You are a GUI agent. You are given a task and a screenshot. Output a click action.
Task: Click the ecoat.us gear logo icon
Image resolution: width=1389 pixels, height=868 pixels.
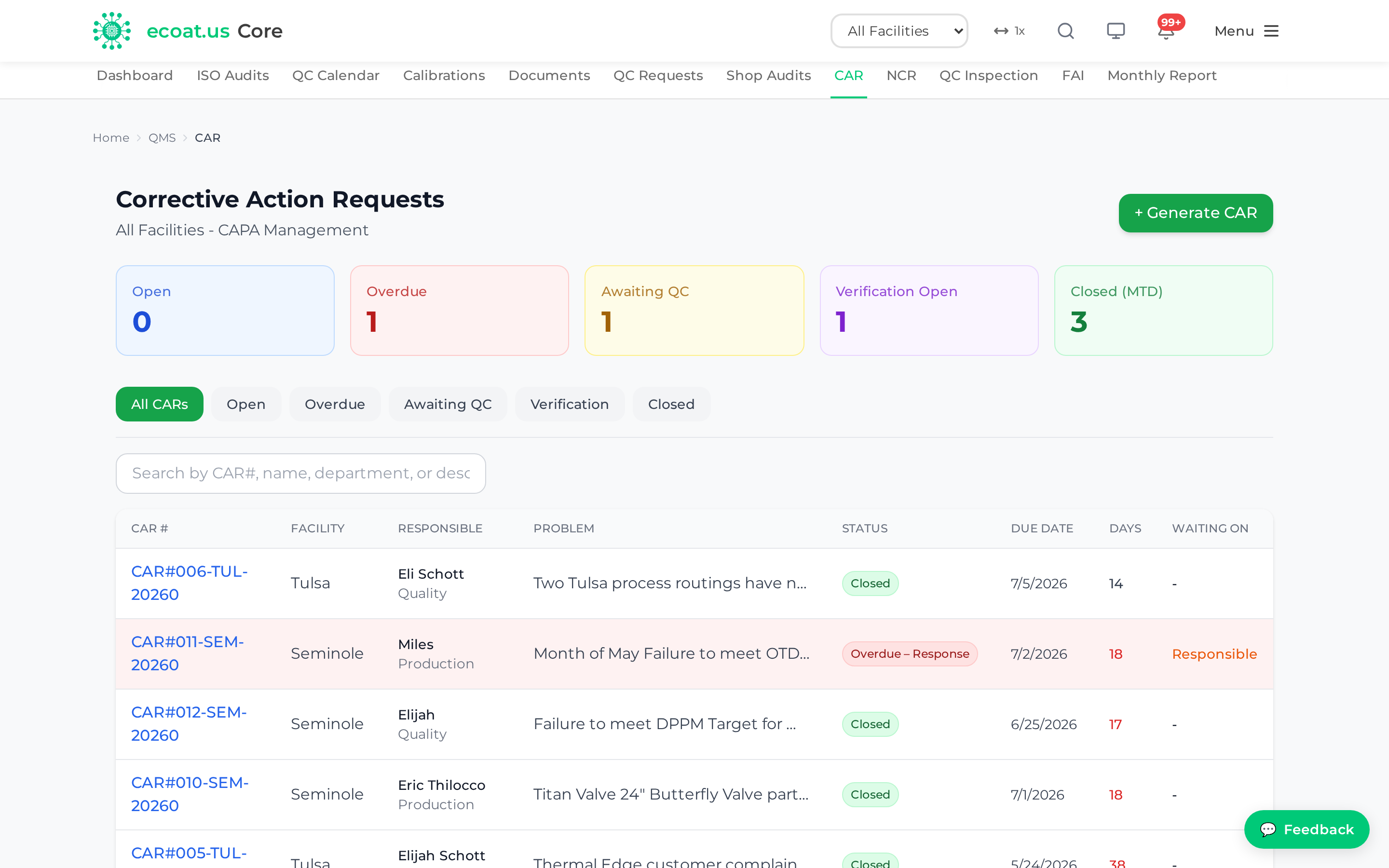coord(112,31)
